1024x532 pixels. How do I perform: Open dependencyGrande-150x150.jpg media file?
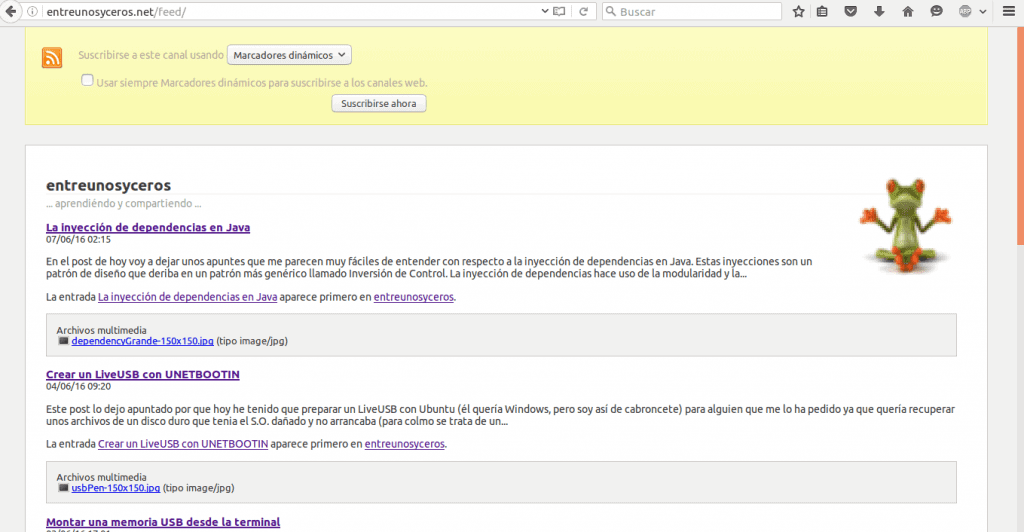[x=142, y=341]
